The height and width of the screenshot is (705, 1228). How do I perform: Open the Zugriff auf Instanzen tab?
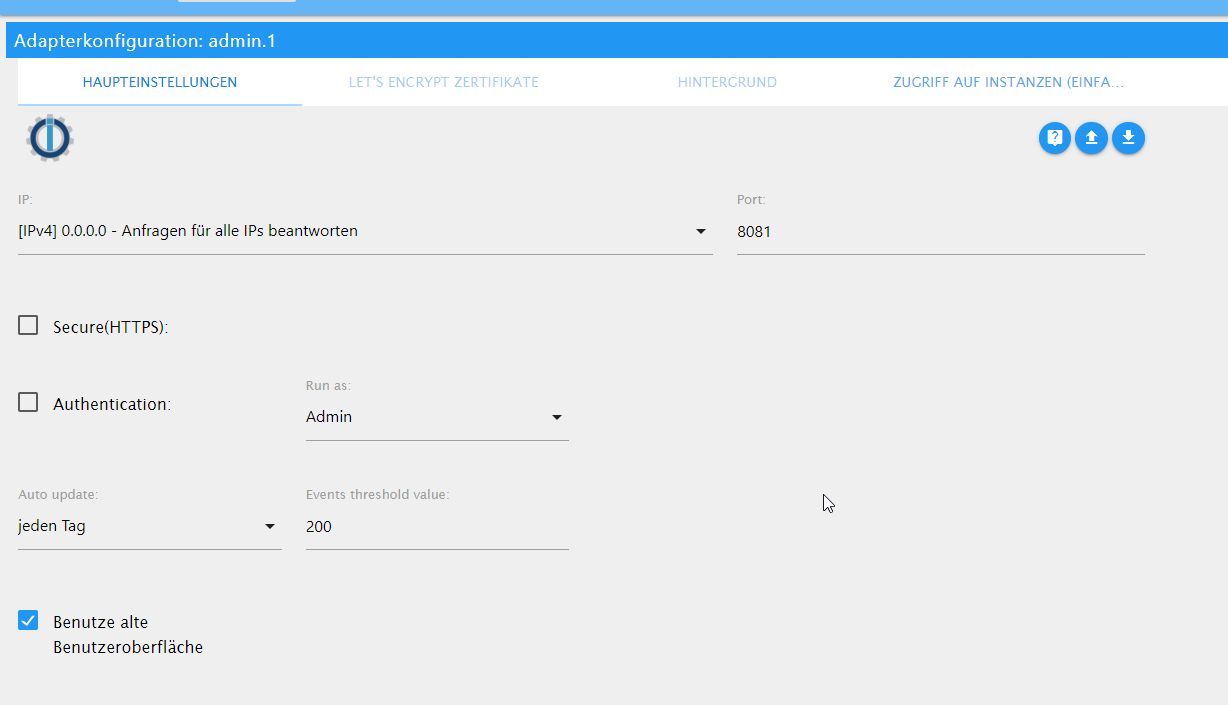point(1009,82)
